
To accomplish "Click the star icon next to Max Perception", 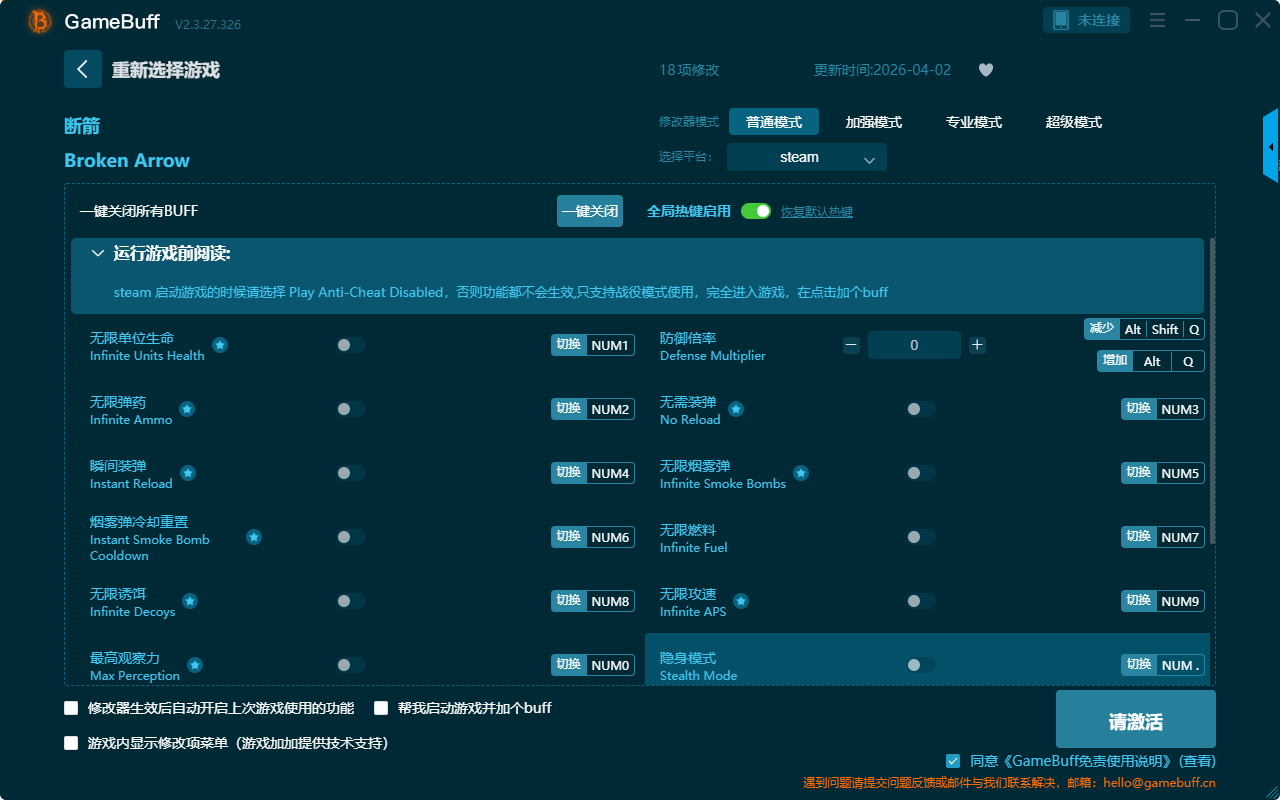I will (x=195, y=665).
